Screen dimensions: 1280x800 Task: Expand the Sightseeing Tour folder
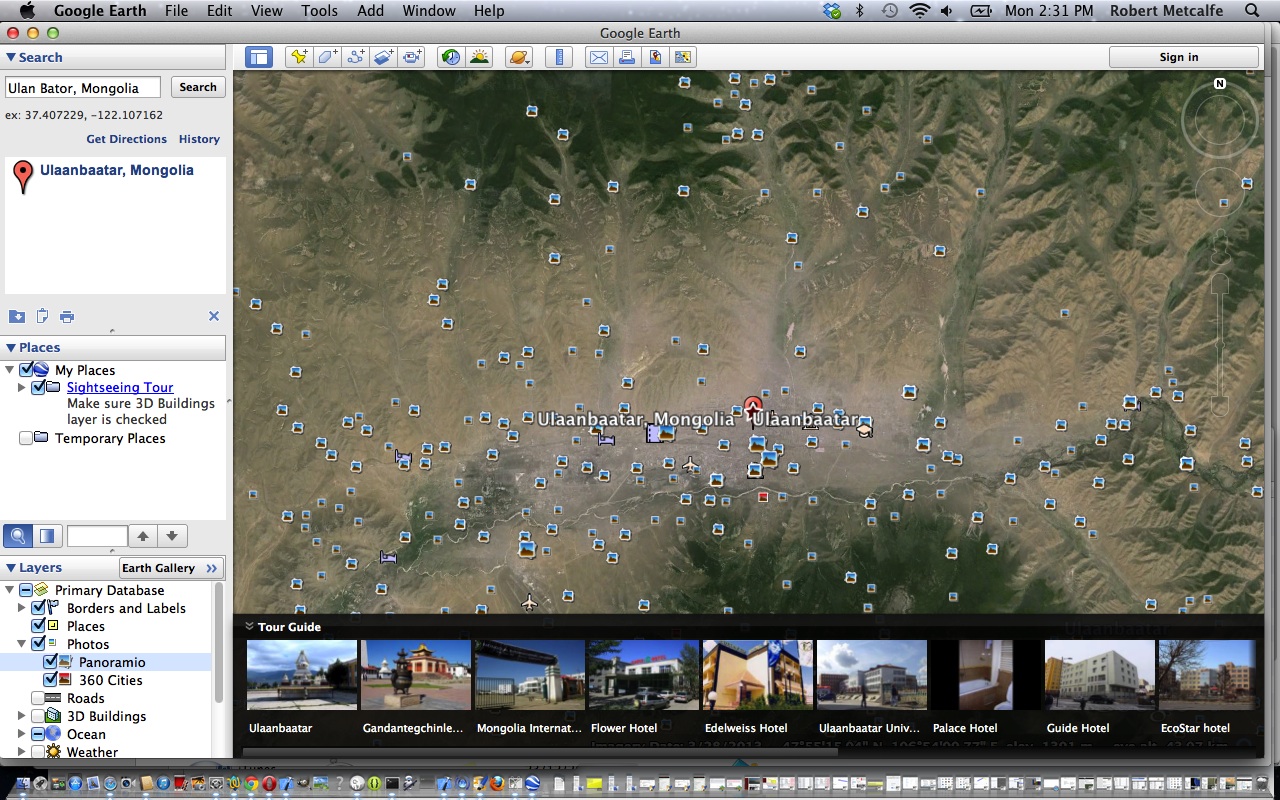[x=22, y=387]
